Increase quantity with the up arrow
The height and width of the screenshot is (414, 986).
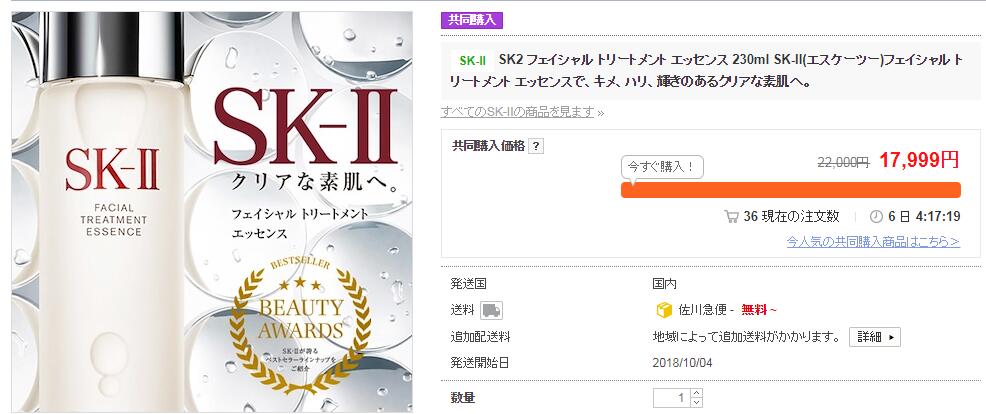(x=696, y=392)
